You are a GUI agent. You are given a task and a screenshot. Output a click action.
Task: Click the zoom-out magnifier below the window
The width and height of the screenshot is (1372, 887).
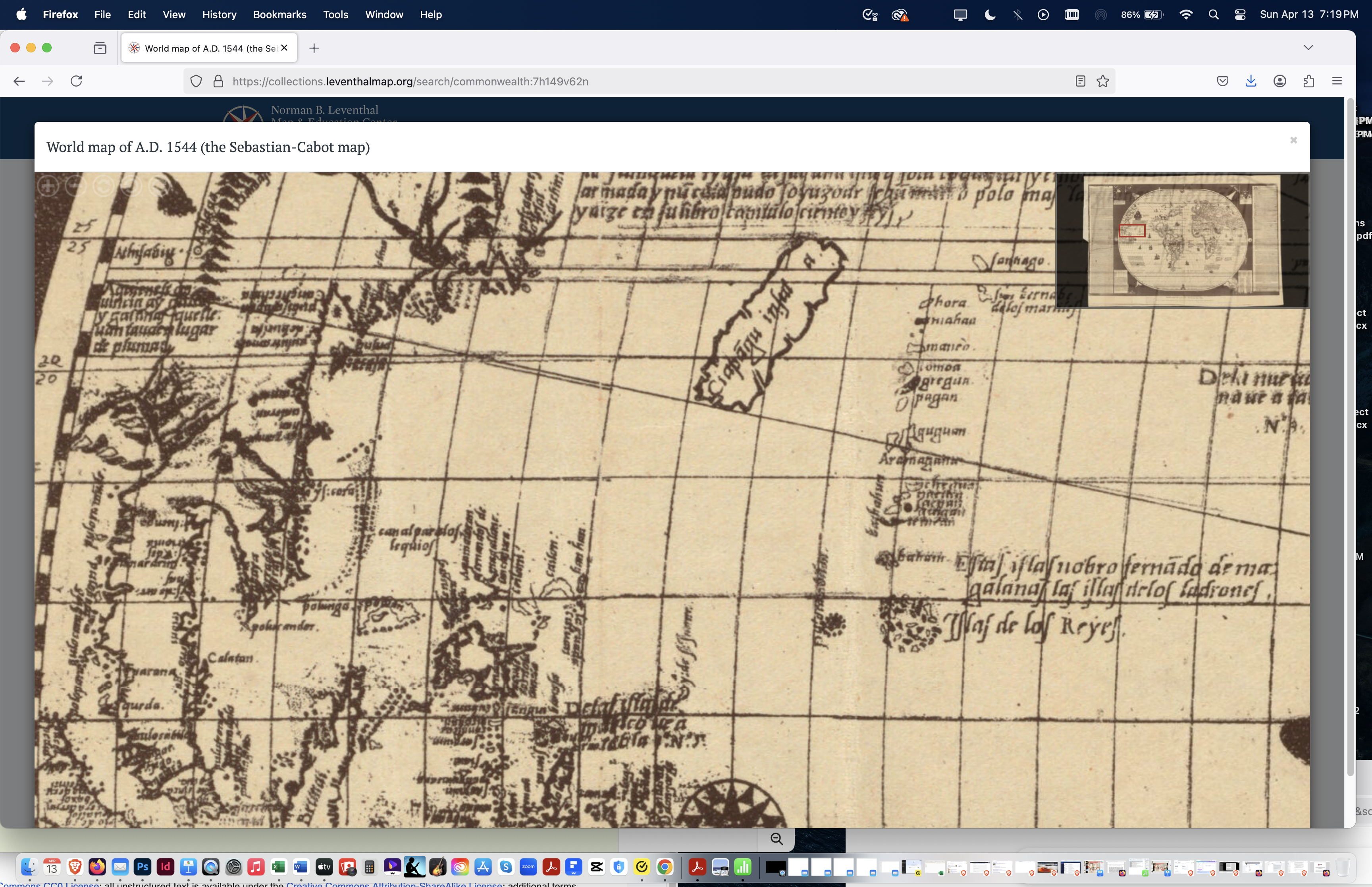coord(777,839)
